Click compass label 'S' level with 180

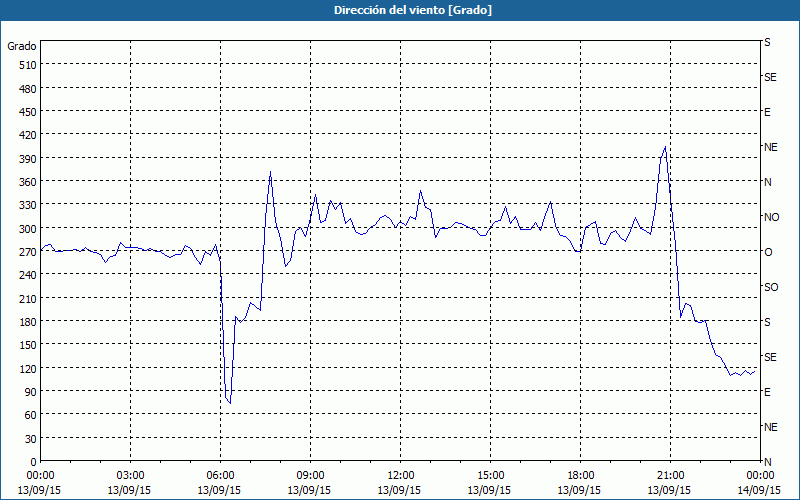[767, 322]
